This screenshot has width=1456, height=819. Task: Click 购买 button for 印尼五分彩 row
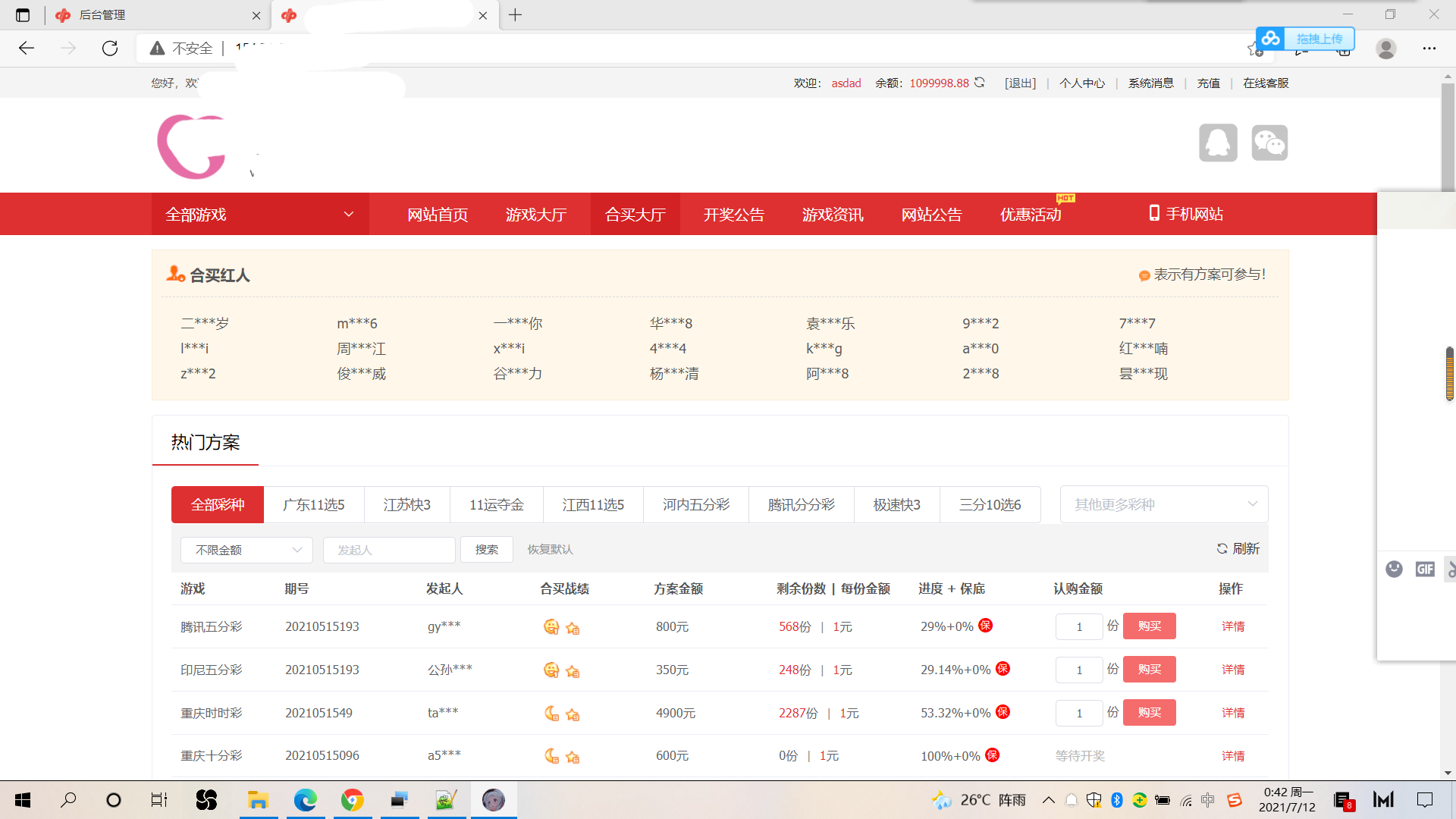(x=1149, y=670)
